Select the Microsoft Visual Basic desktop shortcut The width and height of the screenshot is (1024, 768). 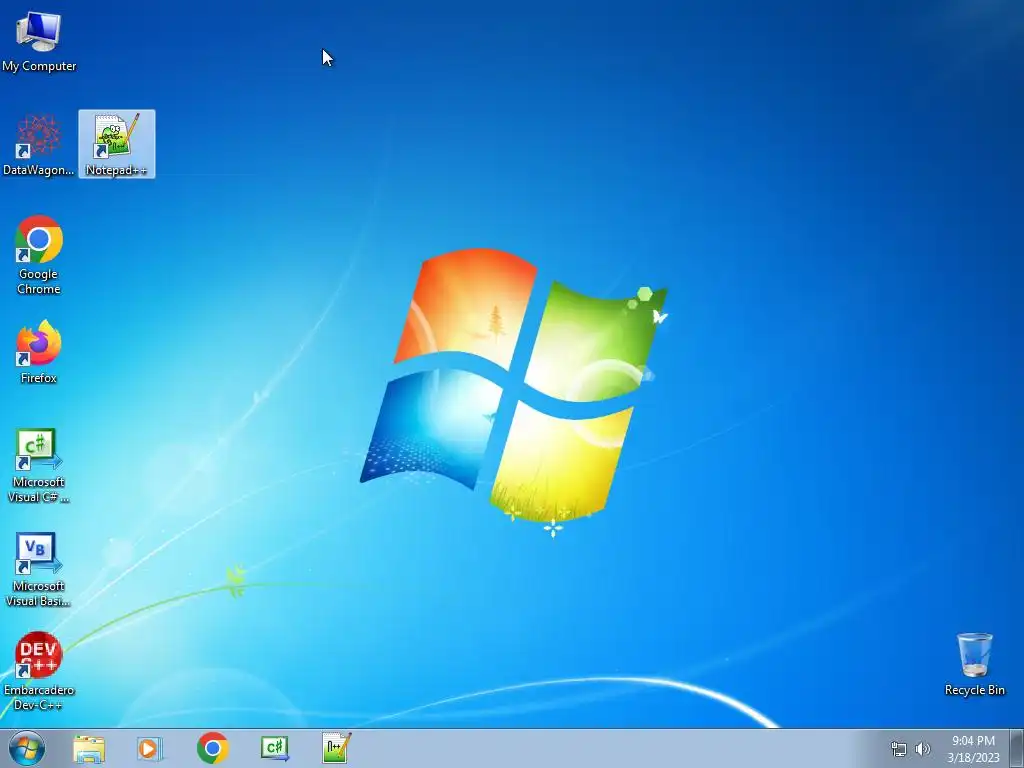39,570
